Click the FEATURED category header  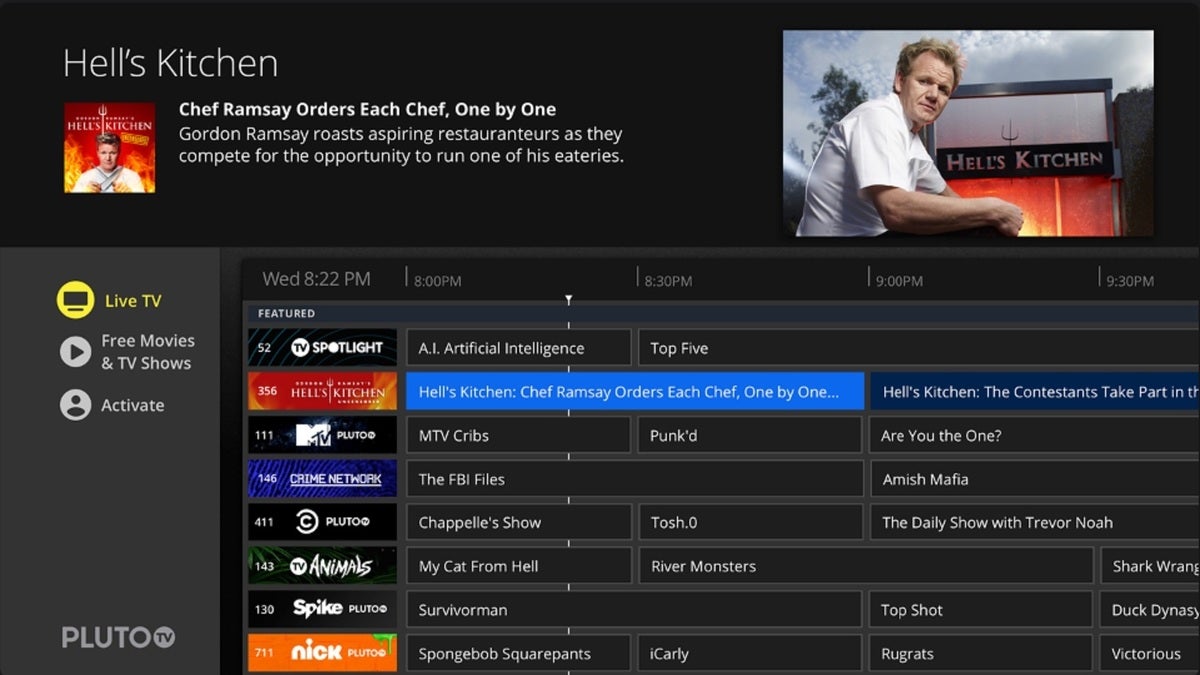point(286,313)
